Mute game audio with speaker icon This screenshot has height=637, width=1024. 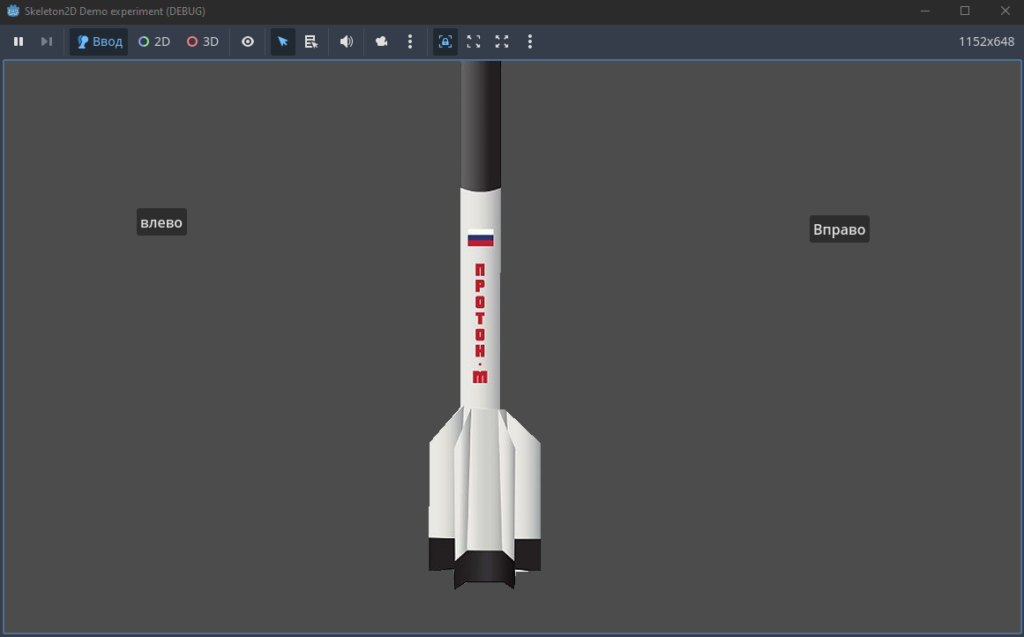coord(346,41)
